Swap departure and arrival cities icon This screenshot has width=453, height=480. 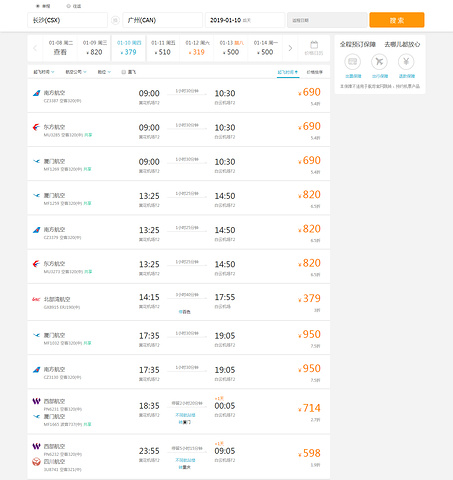point(115,20)
